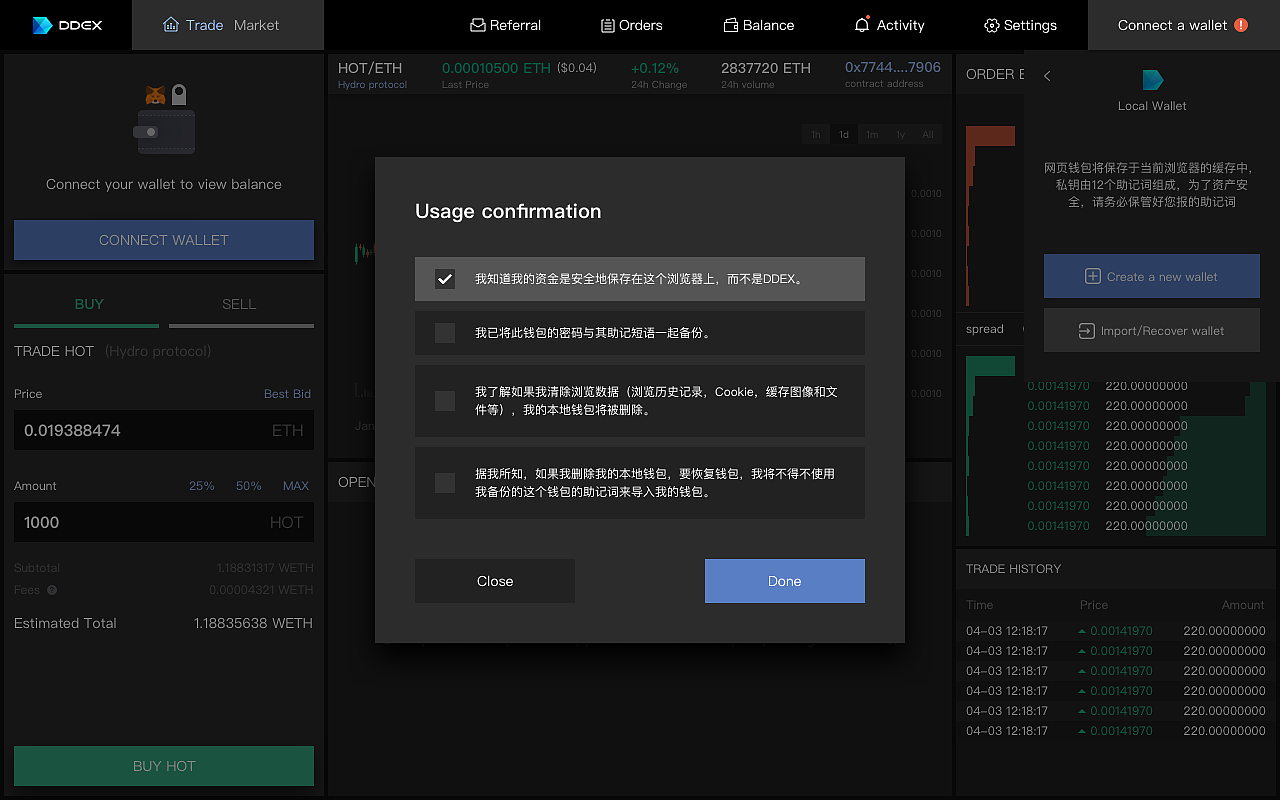Collapse the wallet panel using the back chevron
This screenshot has height=800, width=1280.
1046,75
